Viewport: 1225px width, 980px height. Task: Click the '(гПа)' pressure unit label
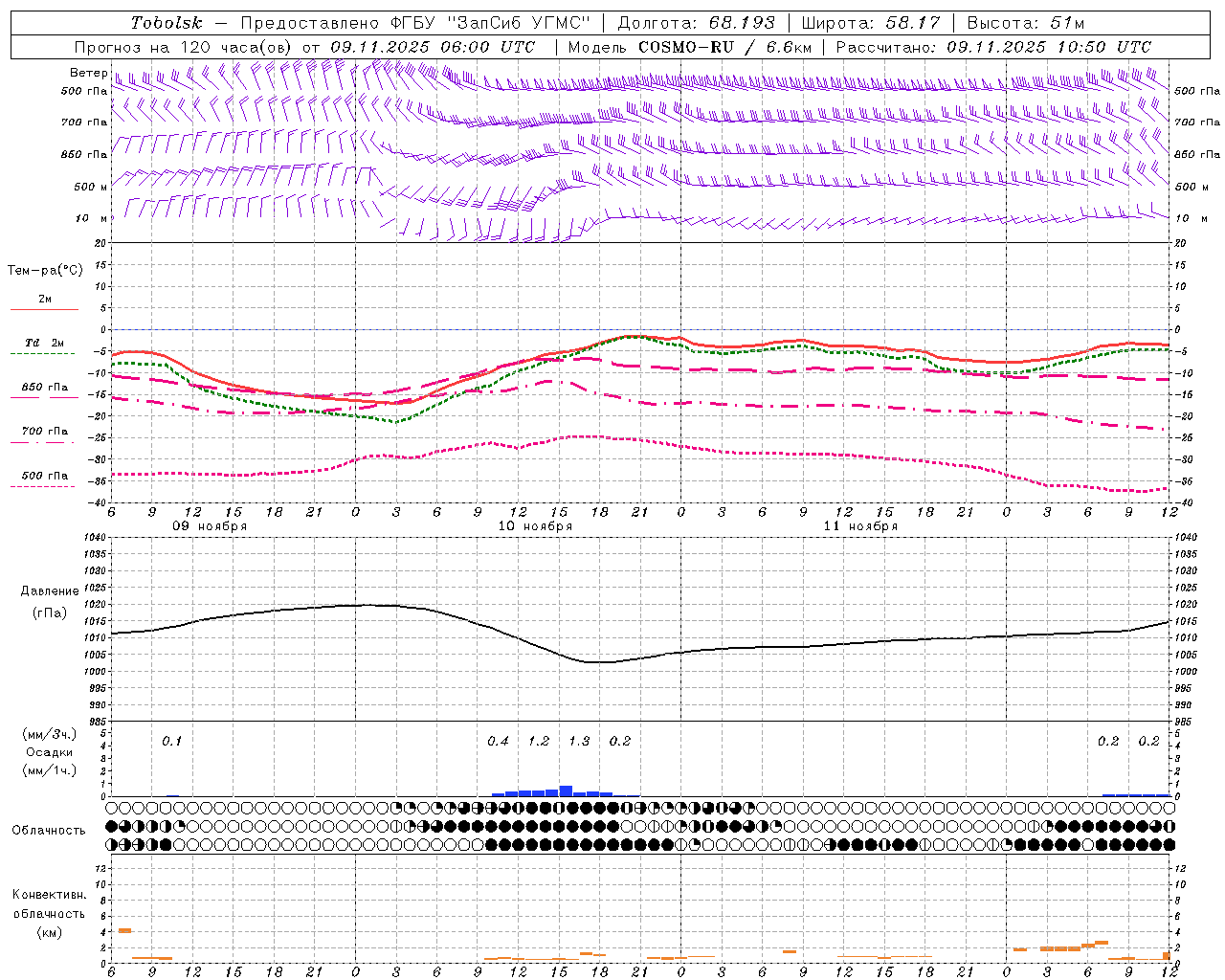50,613
